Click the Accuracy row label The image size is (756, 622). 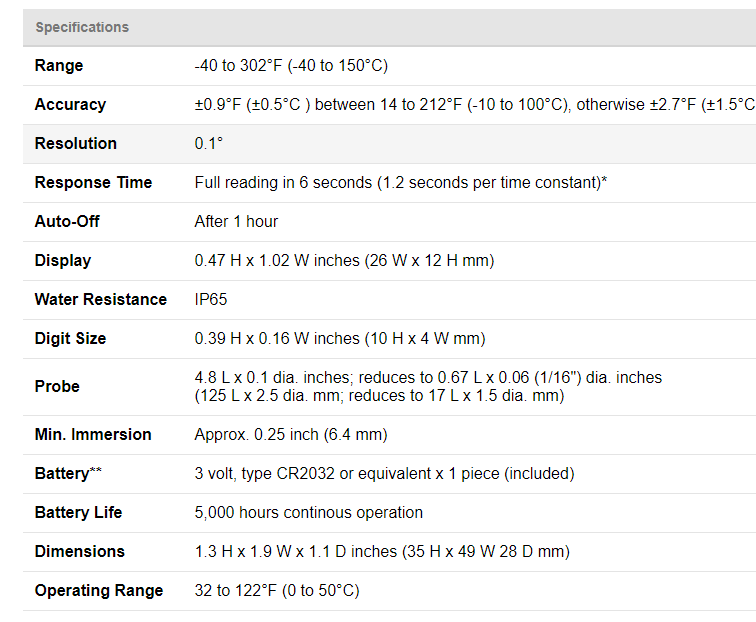(70, 105)
